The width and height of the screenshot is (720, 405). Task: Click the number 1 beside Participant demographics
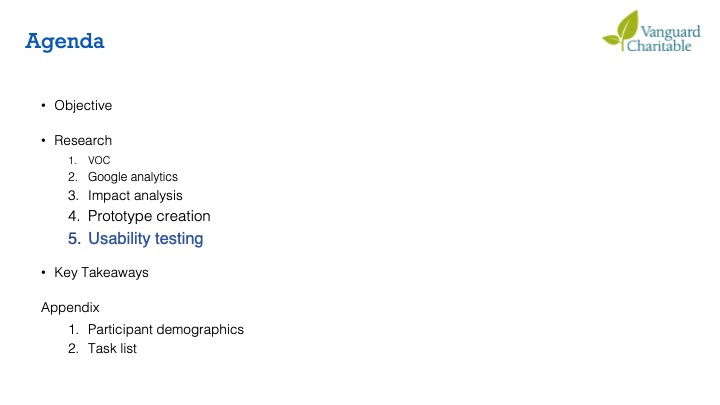coord(73,329)
